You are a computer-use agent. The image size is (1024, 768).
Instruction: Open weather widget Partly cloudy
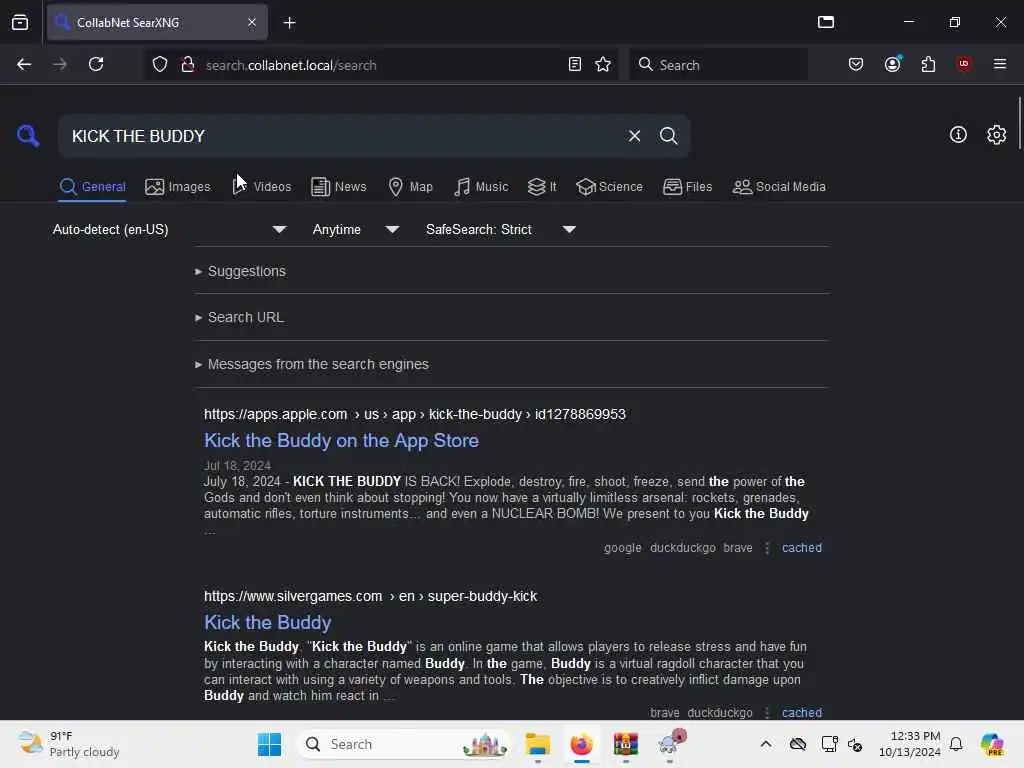(69, 744)
